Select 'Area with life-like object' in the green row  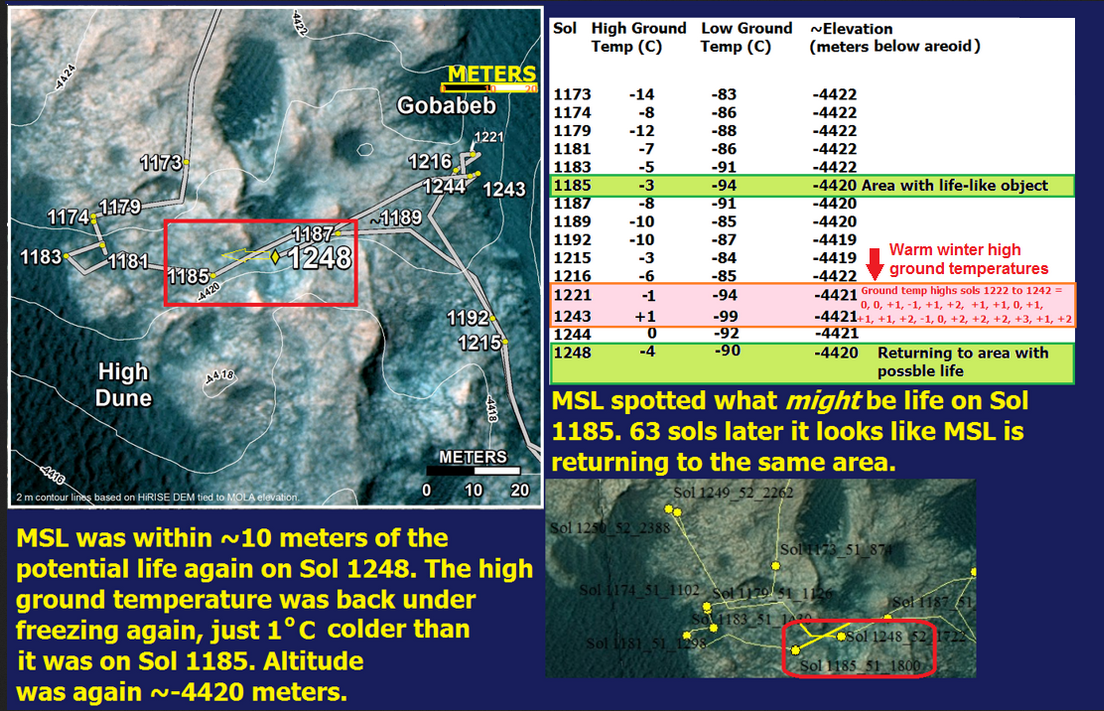[x=955, y=186]
